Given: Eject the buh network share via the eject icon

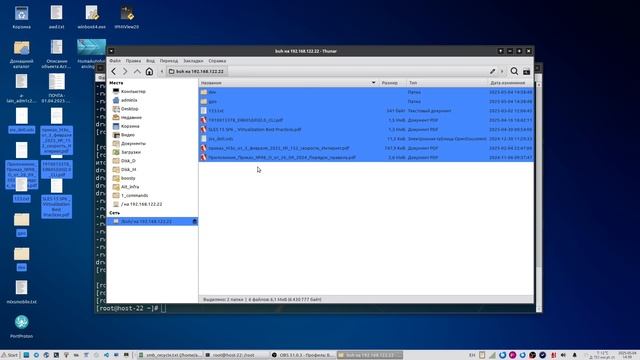Looking at the screenshot, I should tap(195, 221).
